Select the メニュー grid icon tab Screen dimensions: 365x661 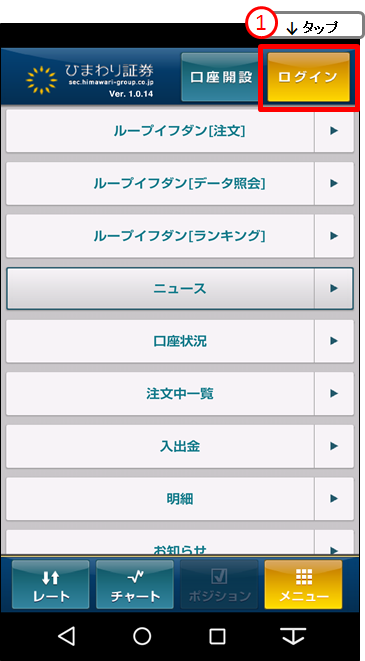pyautogui.click(x=303, y=584)
